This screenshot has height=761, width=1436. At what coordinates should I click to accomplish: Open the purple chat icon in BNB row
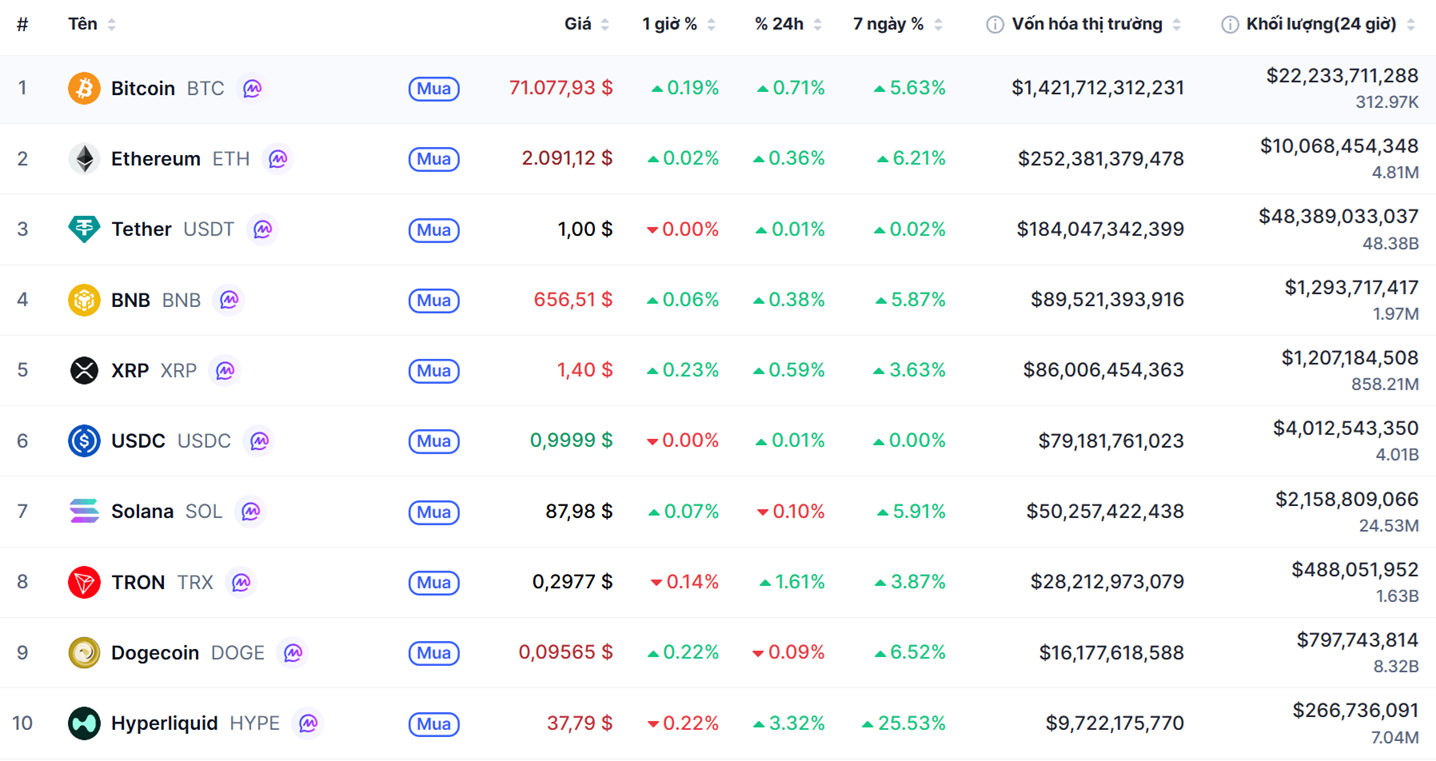229,300
